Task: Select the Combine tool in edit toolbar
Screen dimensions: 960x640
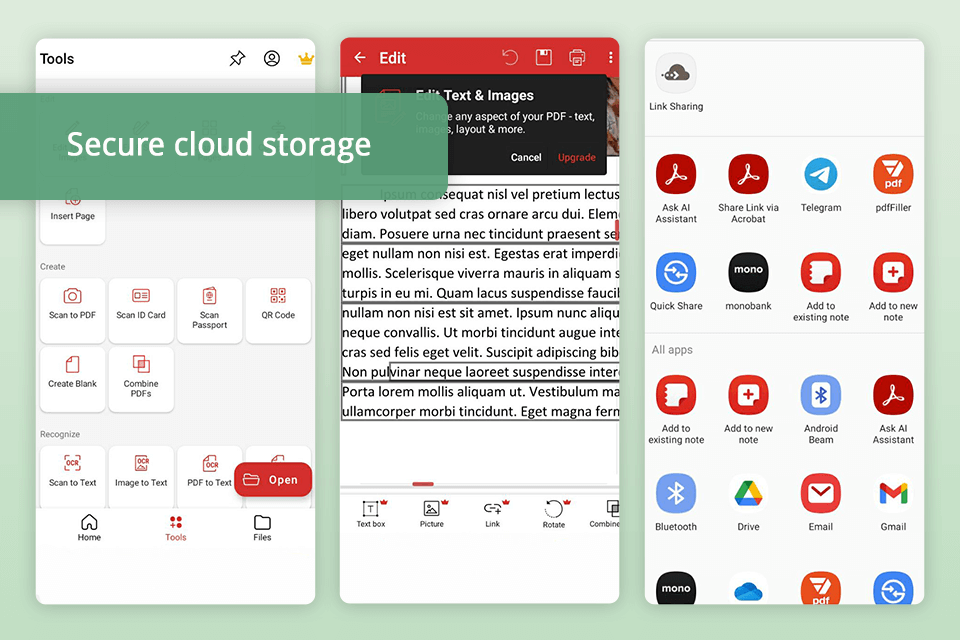Action: coord(605,514)
